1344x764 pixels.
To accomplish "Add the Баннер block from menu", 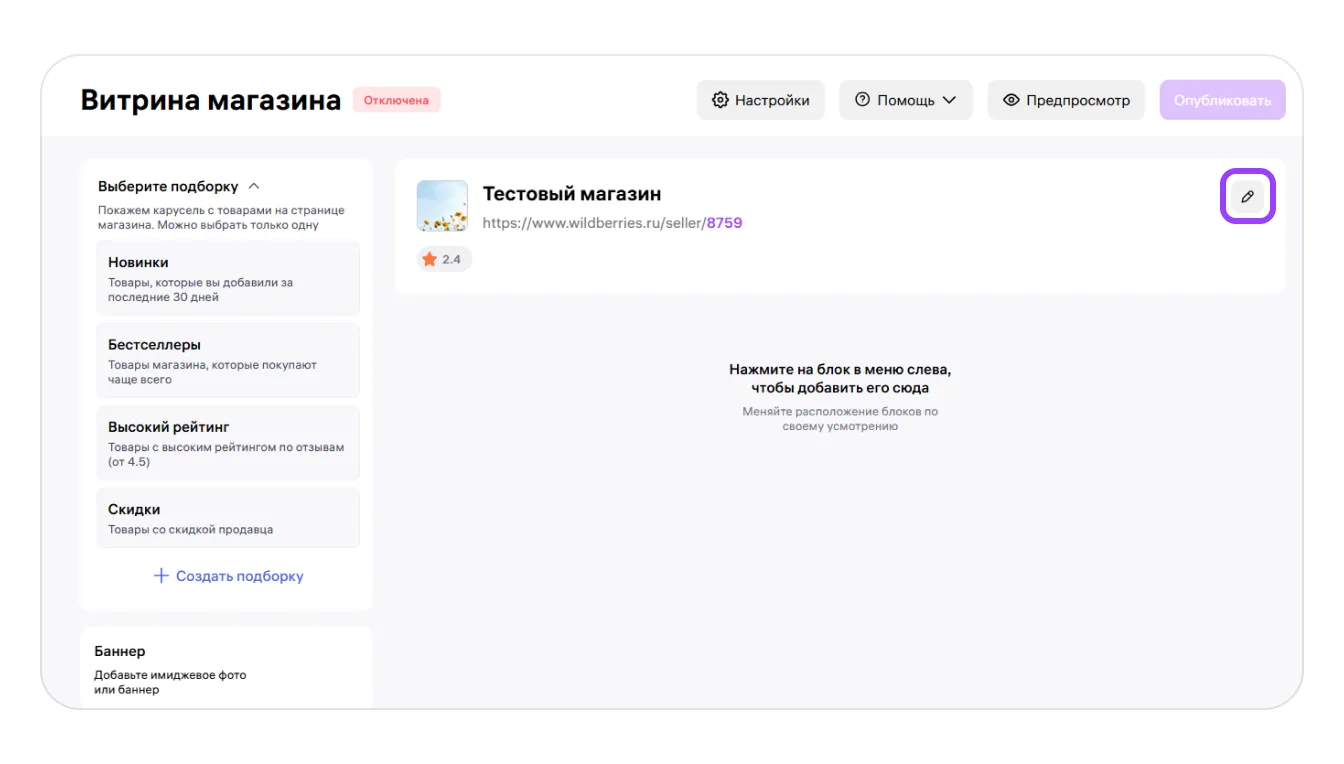I will point(226,667).
